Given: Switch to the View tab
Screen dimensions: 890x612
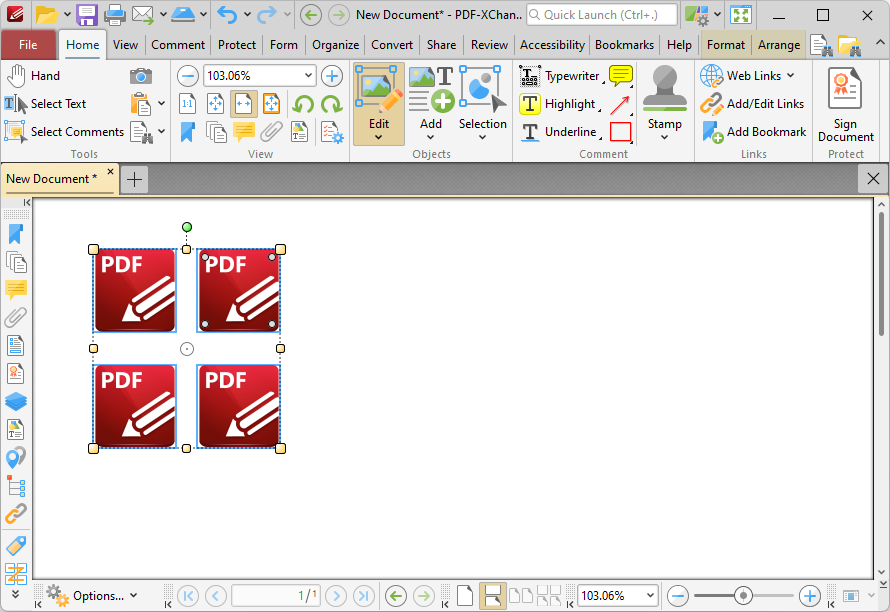Looking at the screenshot, I should [125, 45].
